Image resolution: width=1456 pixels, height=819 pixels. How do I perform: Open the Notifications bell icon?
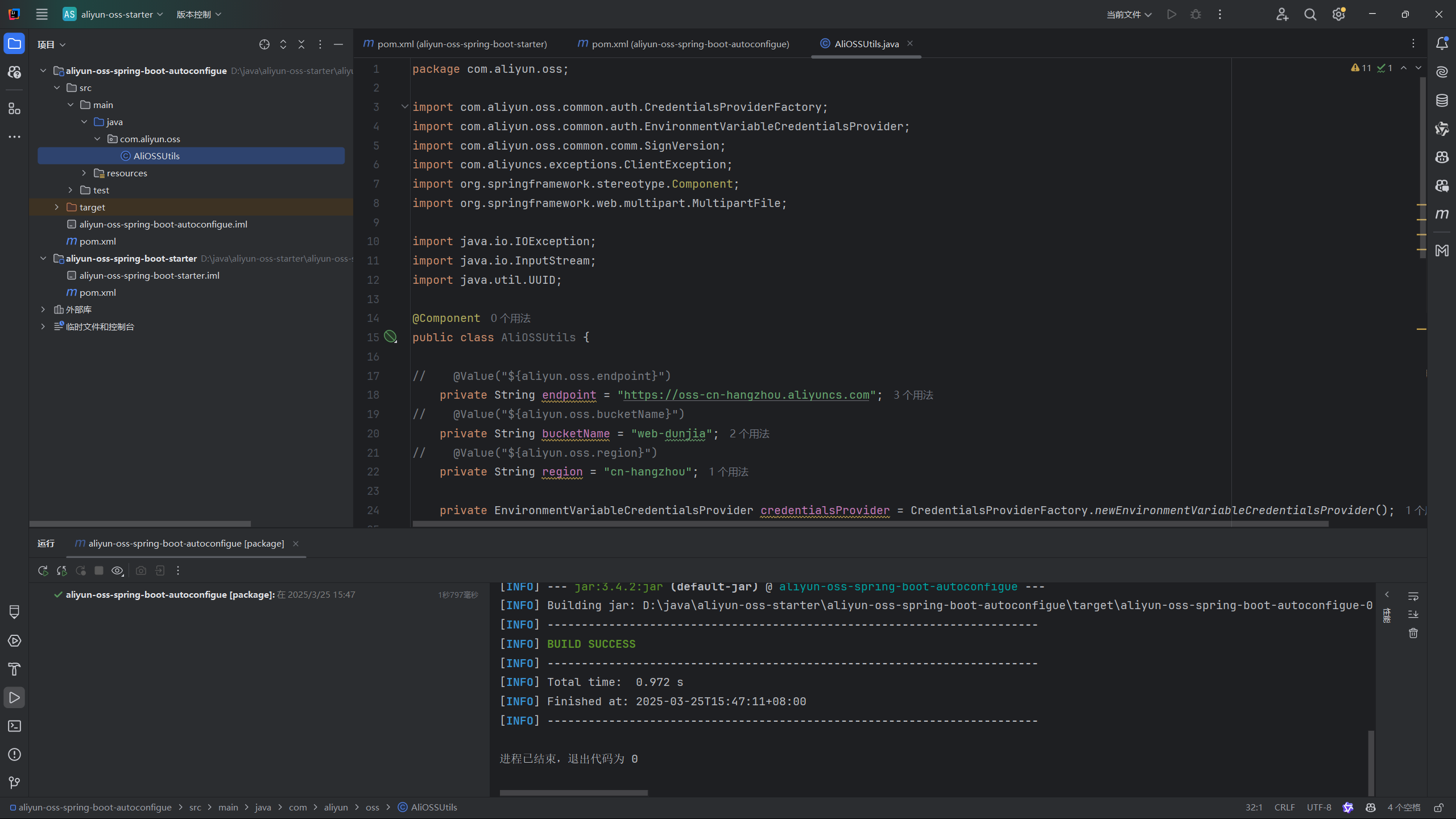pos(1441,44)
